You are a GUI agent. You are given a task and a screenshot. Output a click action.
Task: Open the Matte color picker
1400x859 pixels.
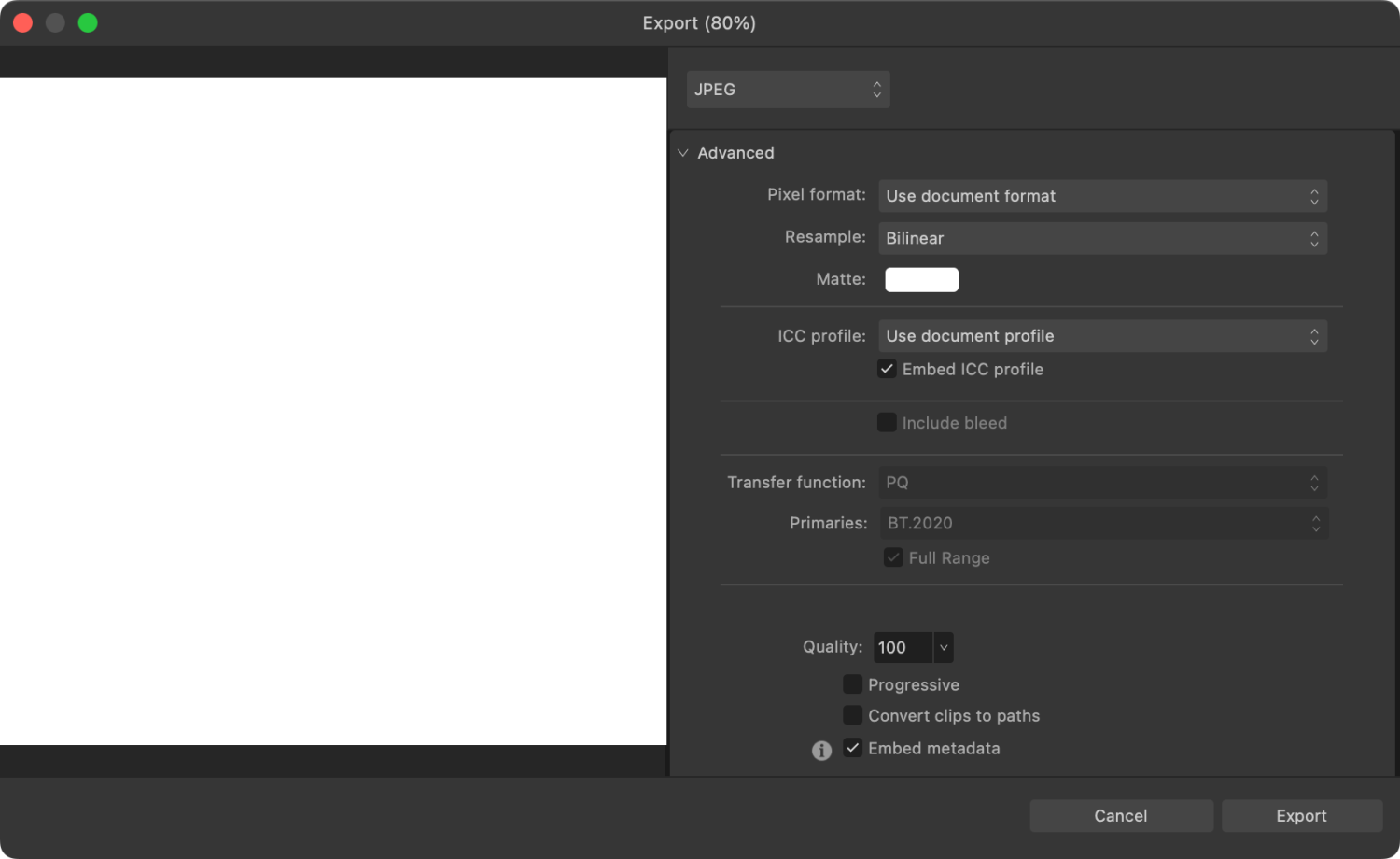coord(921,279)
